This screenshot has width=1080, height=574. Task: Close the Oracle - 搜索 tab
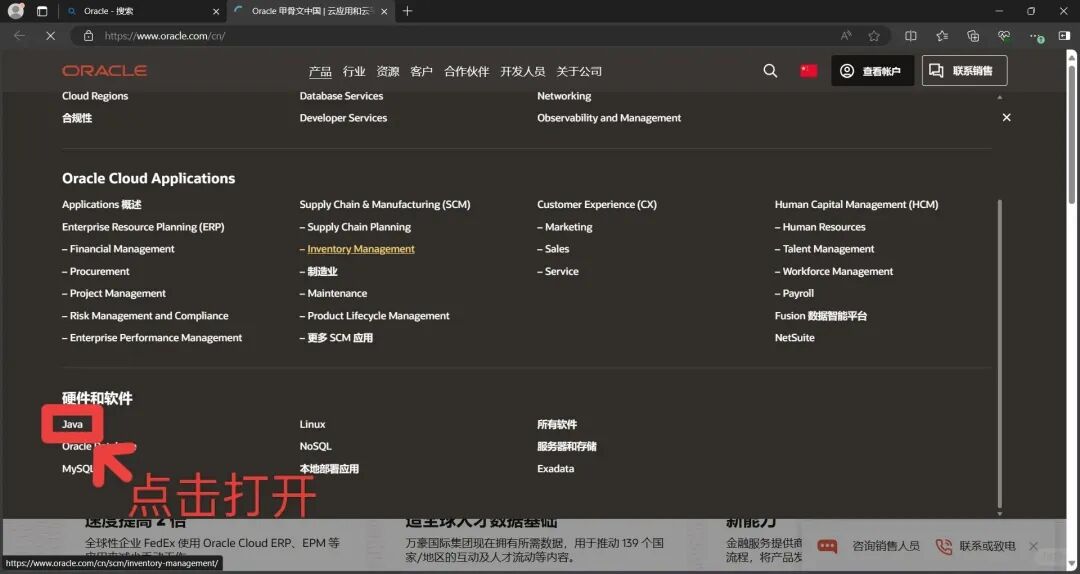pos(216,11)
